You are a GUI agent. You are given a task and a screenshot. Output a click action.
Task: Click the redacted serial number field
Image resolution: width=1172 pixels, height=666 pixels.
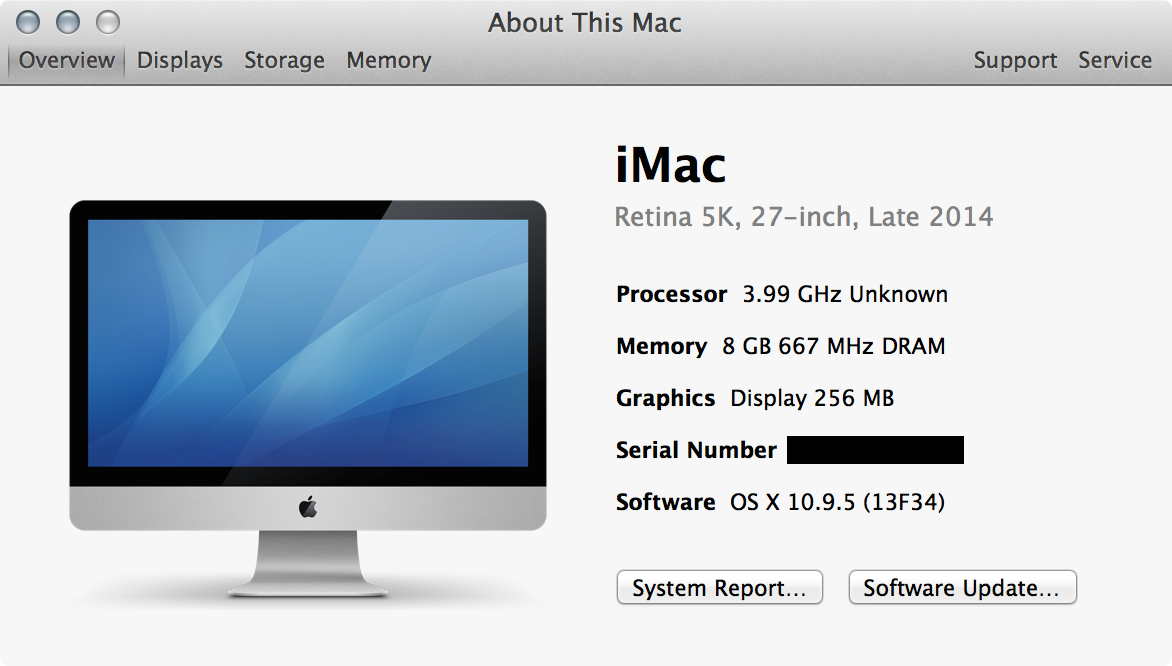click(x=875, y=450)
